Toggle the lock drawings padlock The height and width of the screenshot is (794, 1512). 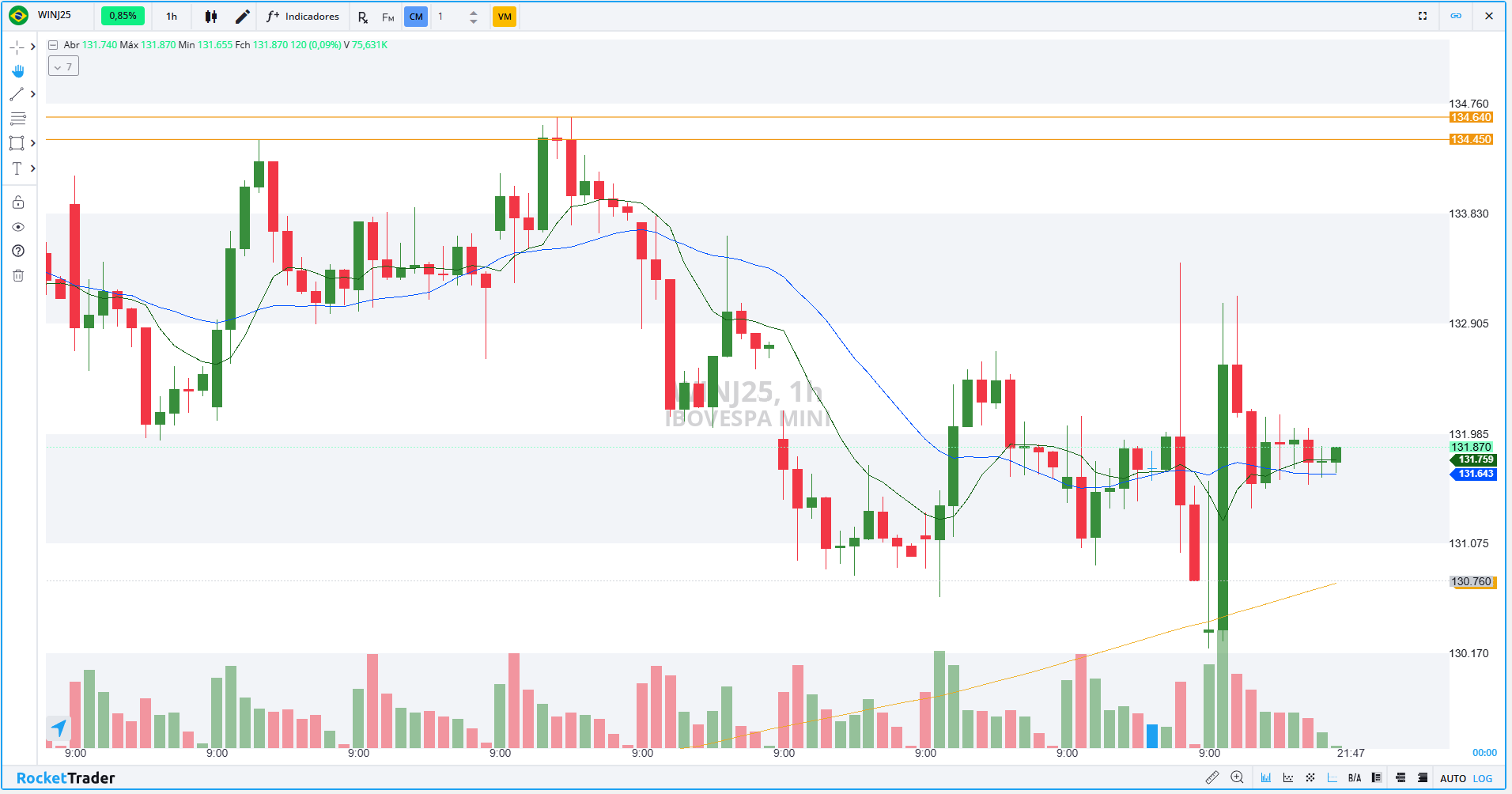coord(18,202)
